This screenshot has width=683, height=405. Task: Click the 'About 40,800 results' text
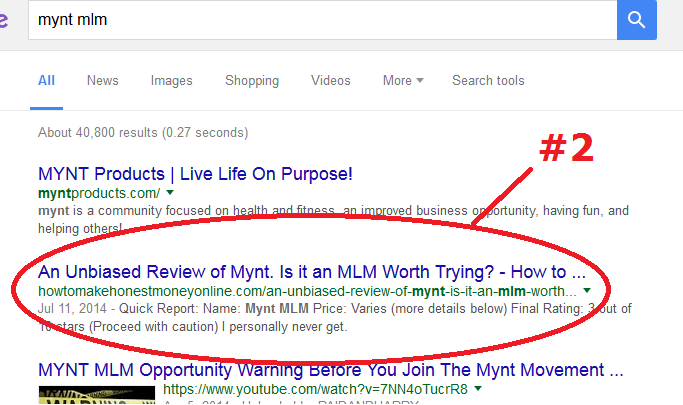click(143, 132)
